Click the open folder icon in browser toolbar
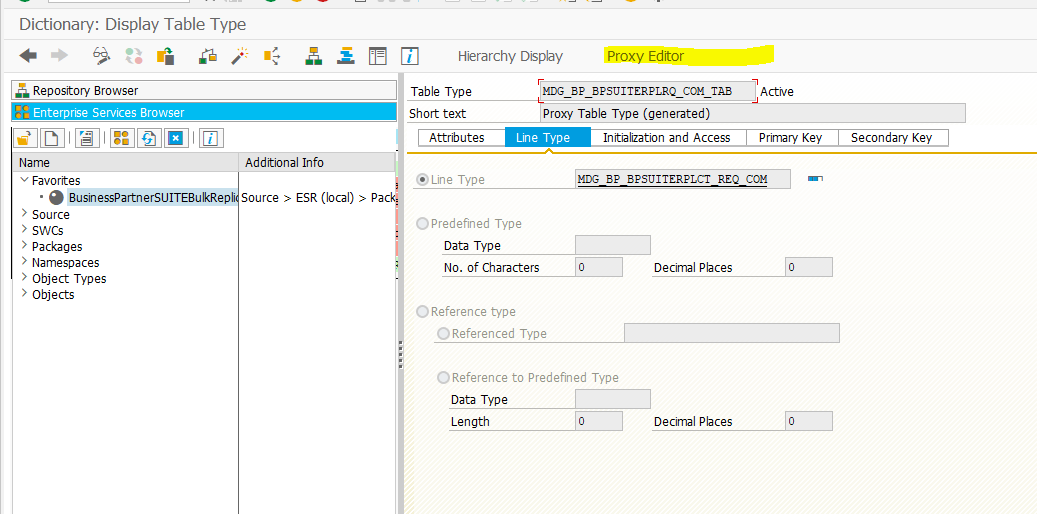 (x=24, y=138)
